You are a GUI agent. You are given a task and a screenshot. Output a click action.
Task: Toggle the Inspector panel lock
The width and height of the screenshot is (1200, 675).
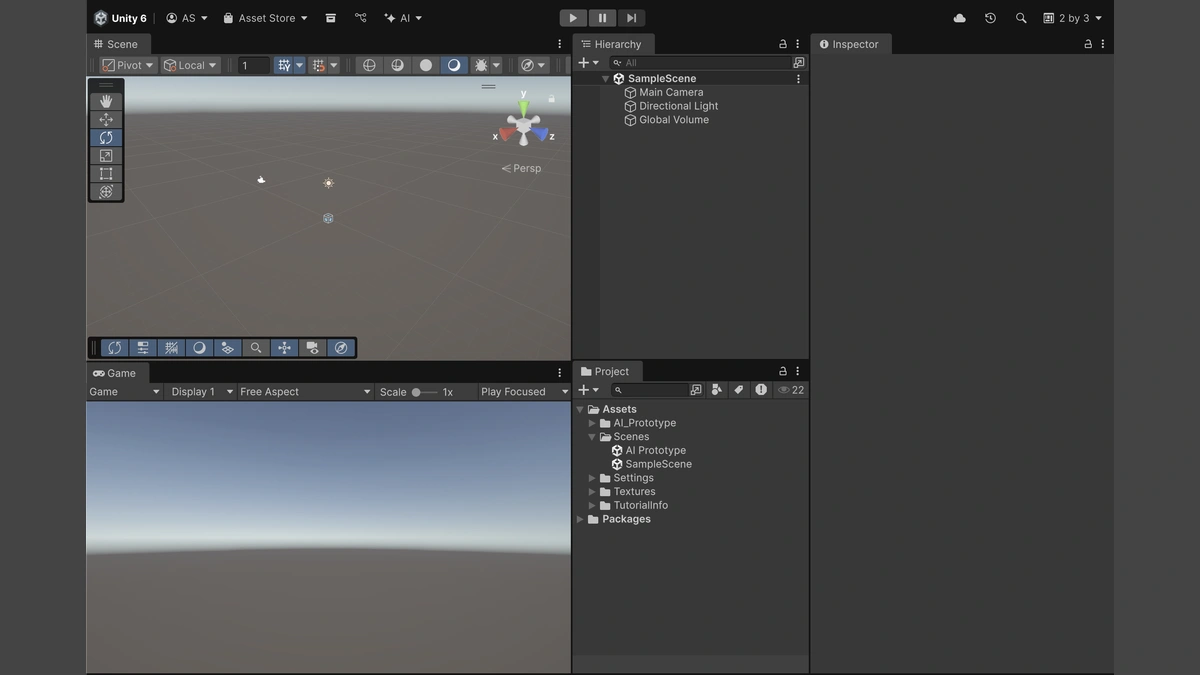tap(1088, 44)
